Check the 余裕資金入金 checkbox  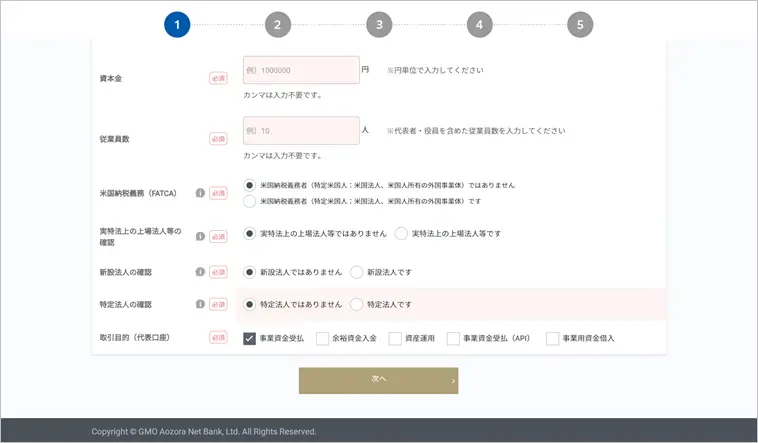[x=322, y=338]
